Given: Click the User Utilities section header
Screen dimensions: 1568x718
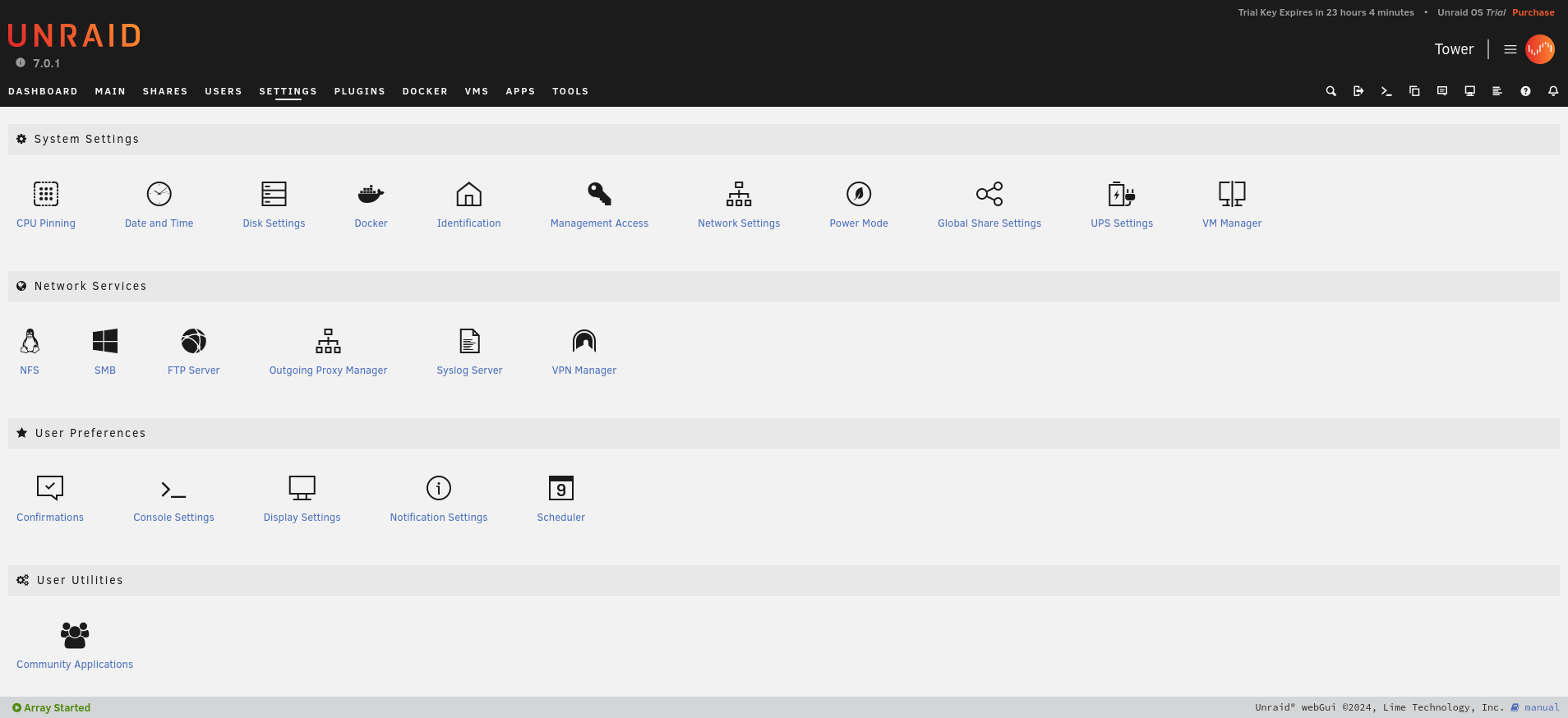Looking at the screenshot, I should pos(784,580).
